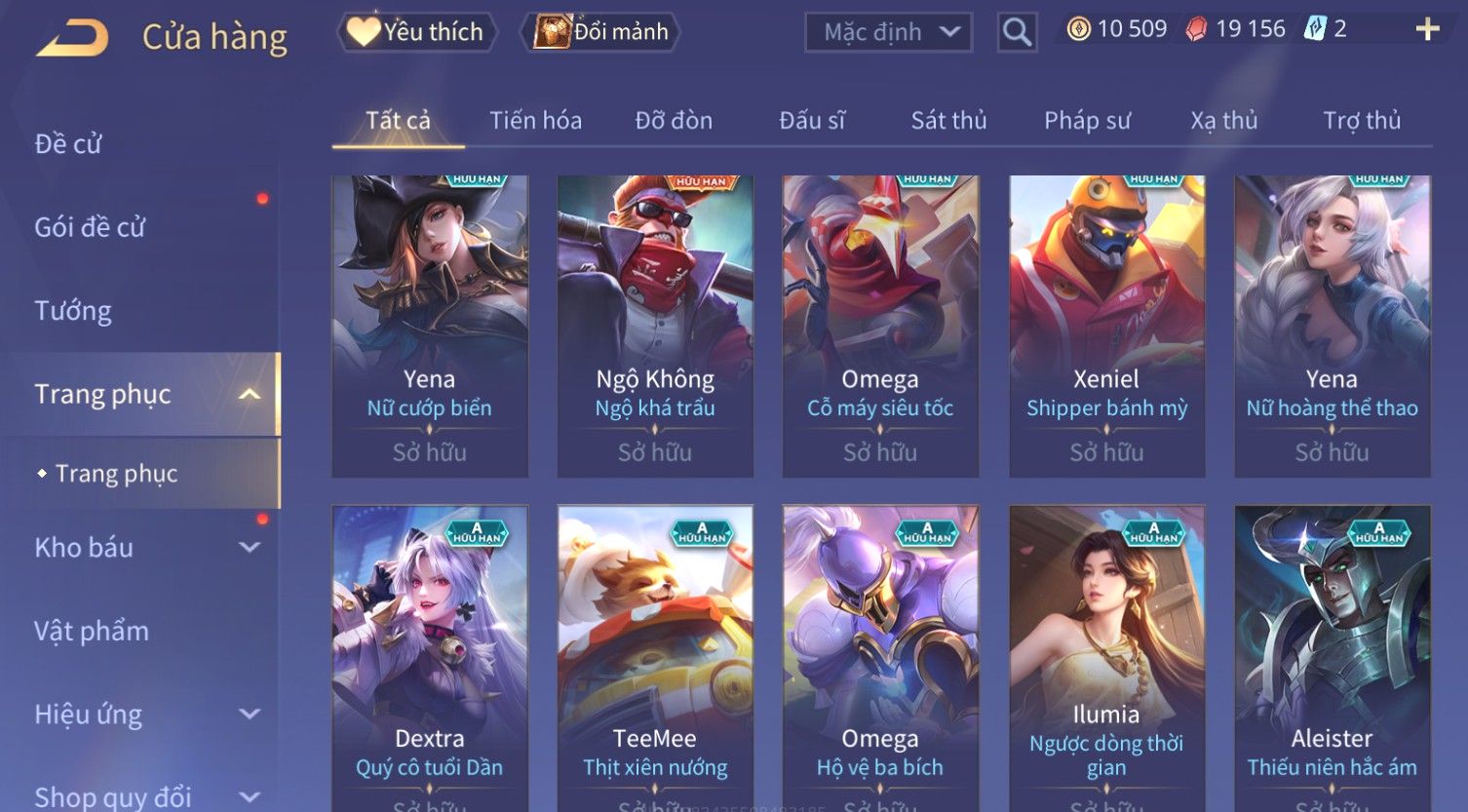The image size is (1468, 812).
Task: Switch to the Pháp sư tab
Action: click(x=1087, y=121)
